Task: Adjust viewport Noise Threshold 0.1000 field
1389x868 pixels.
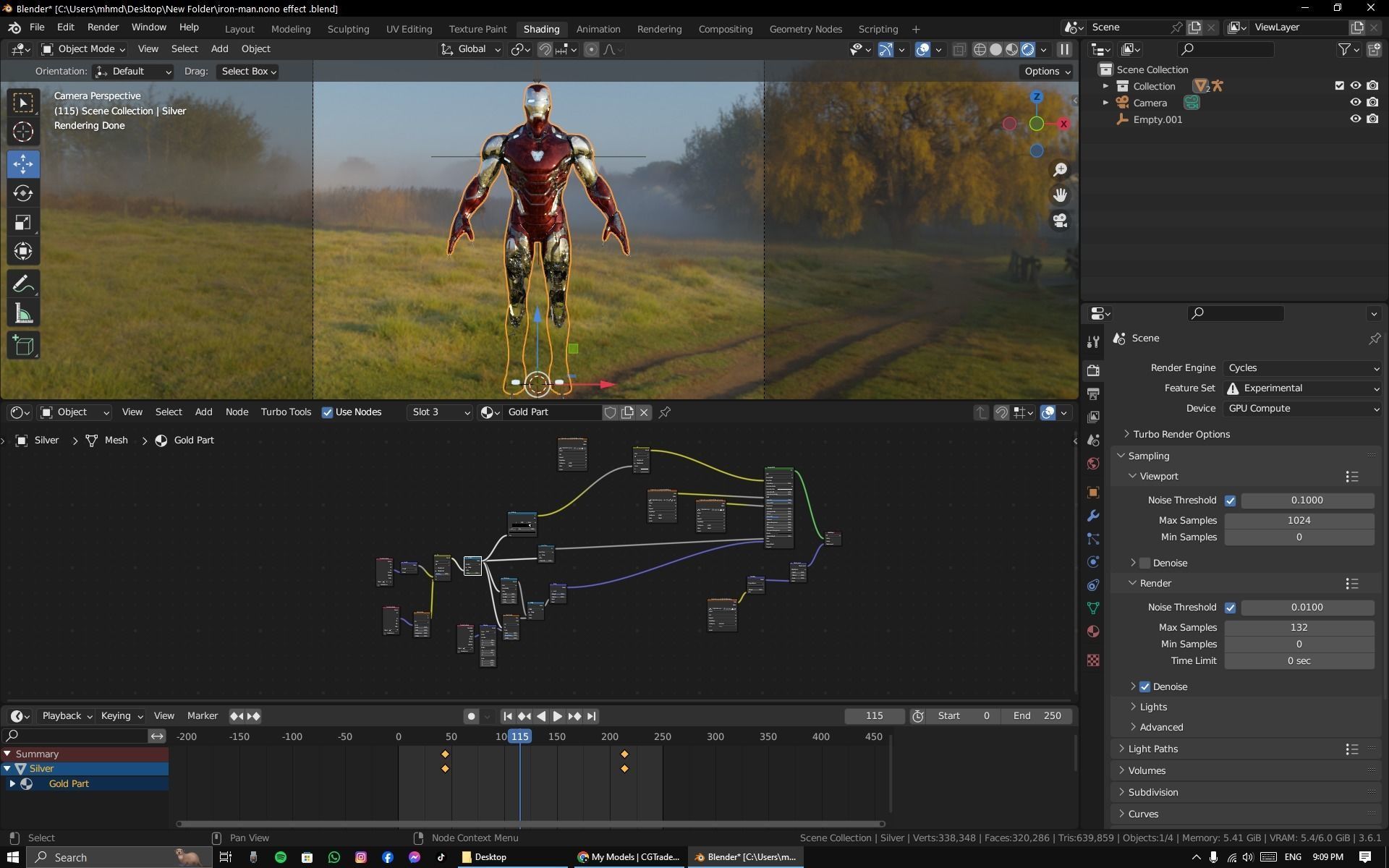Action: 1307,501
